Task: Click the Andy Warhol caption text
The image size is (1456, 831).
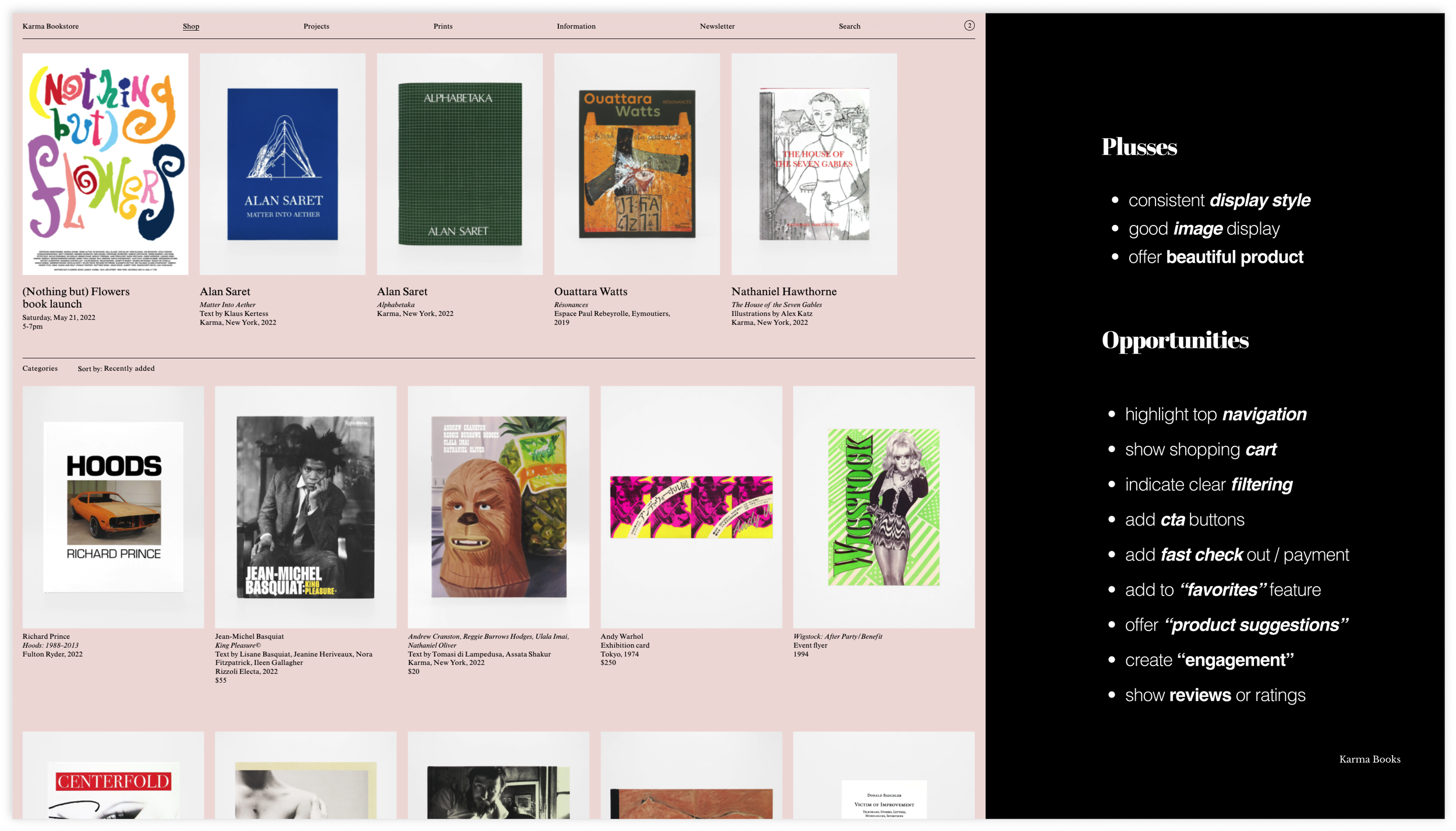Action: (x=621, y=636)
